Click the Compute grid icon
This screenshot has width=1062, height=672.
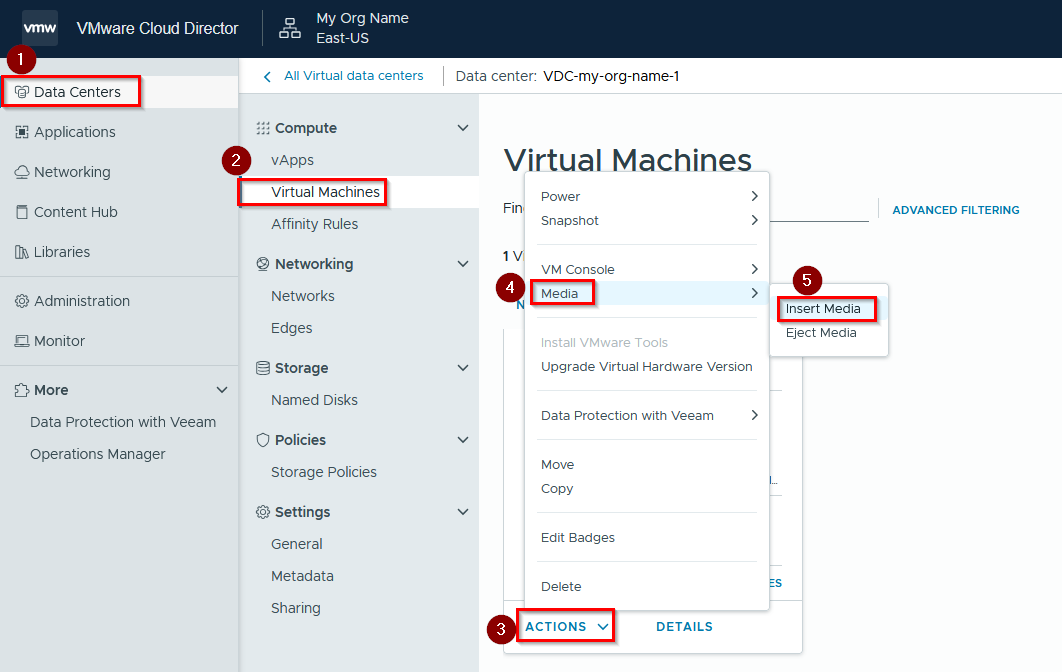[x=263, y=128]
